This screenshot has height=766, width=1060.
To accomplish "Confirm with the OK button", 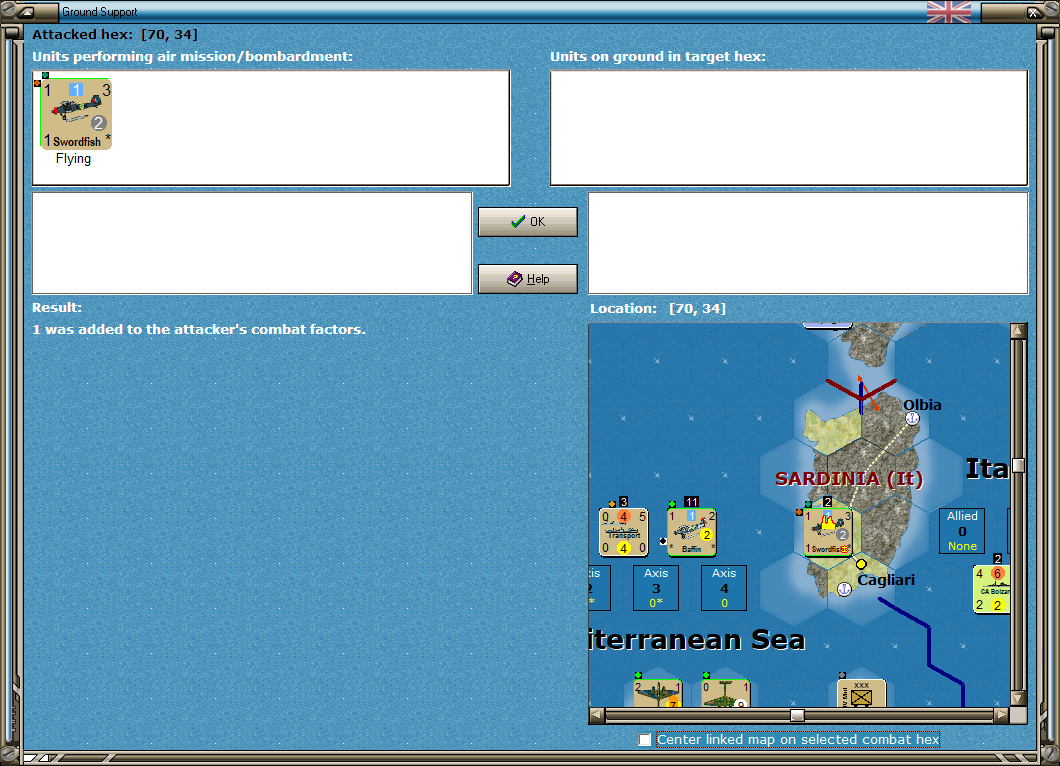I will tap(528, 222).
